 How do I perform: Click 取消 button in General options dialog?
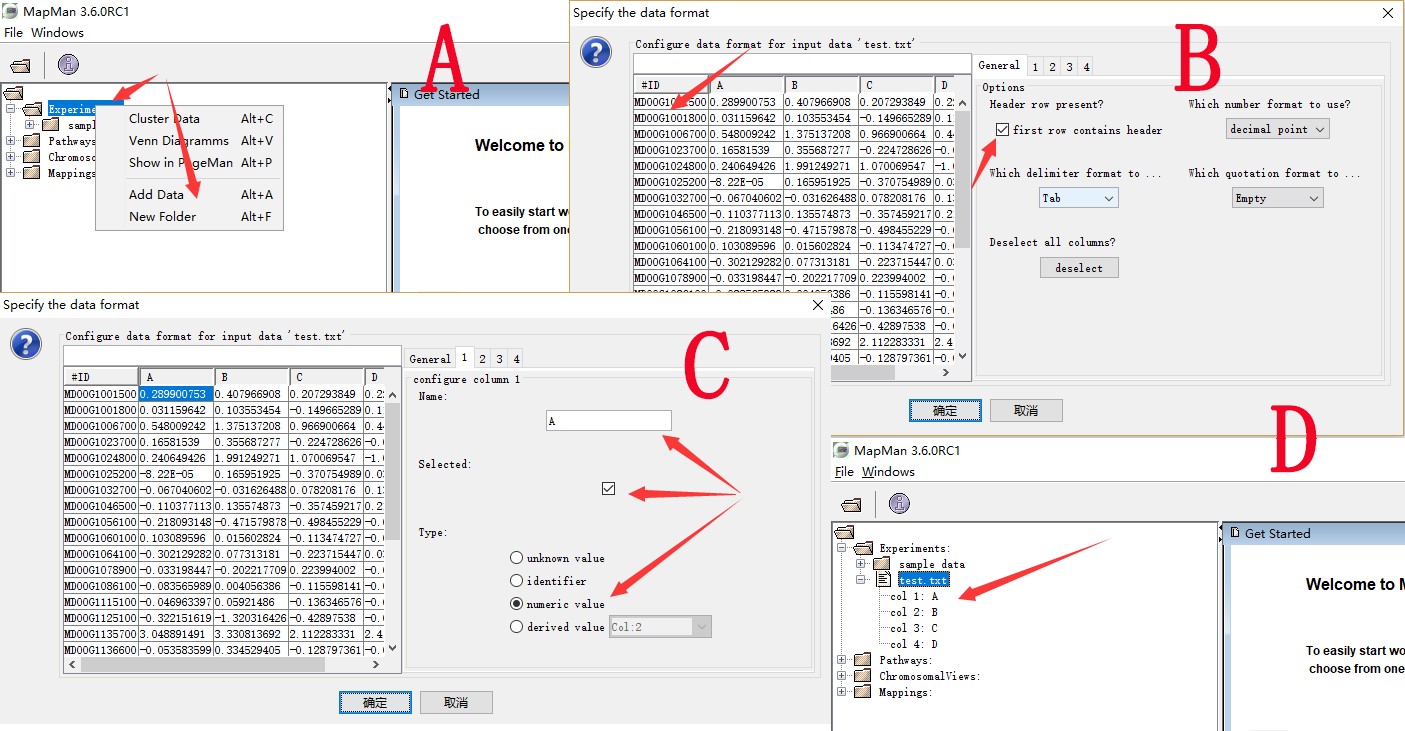pyautogui.click(x=1026, y=410)
